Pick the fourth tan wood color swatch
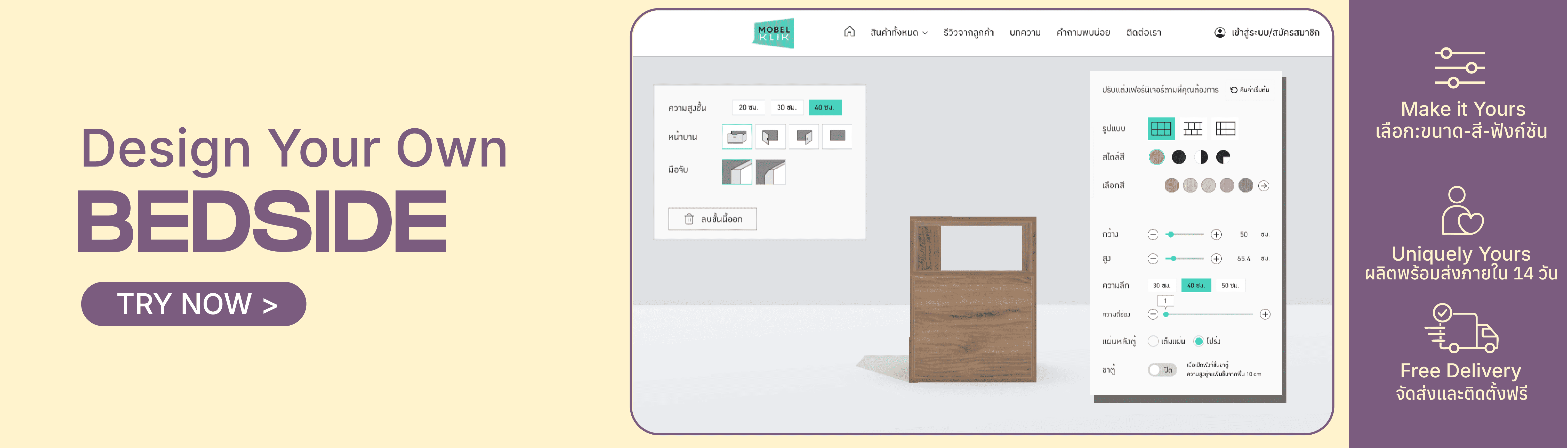Screen dimensions: 1568x448 1227,185
